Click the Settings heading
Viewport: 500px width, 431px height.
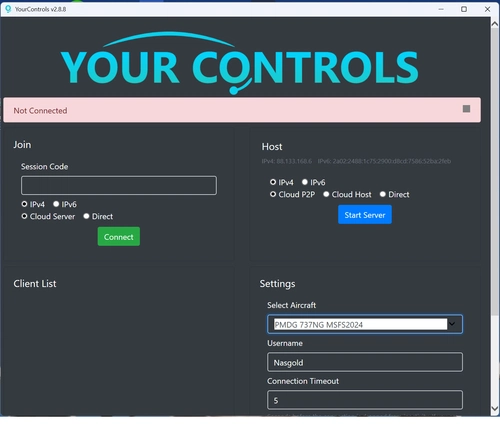pos(277,284)
